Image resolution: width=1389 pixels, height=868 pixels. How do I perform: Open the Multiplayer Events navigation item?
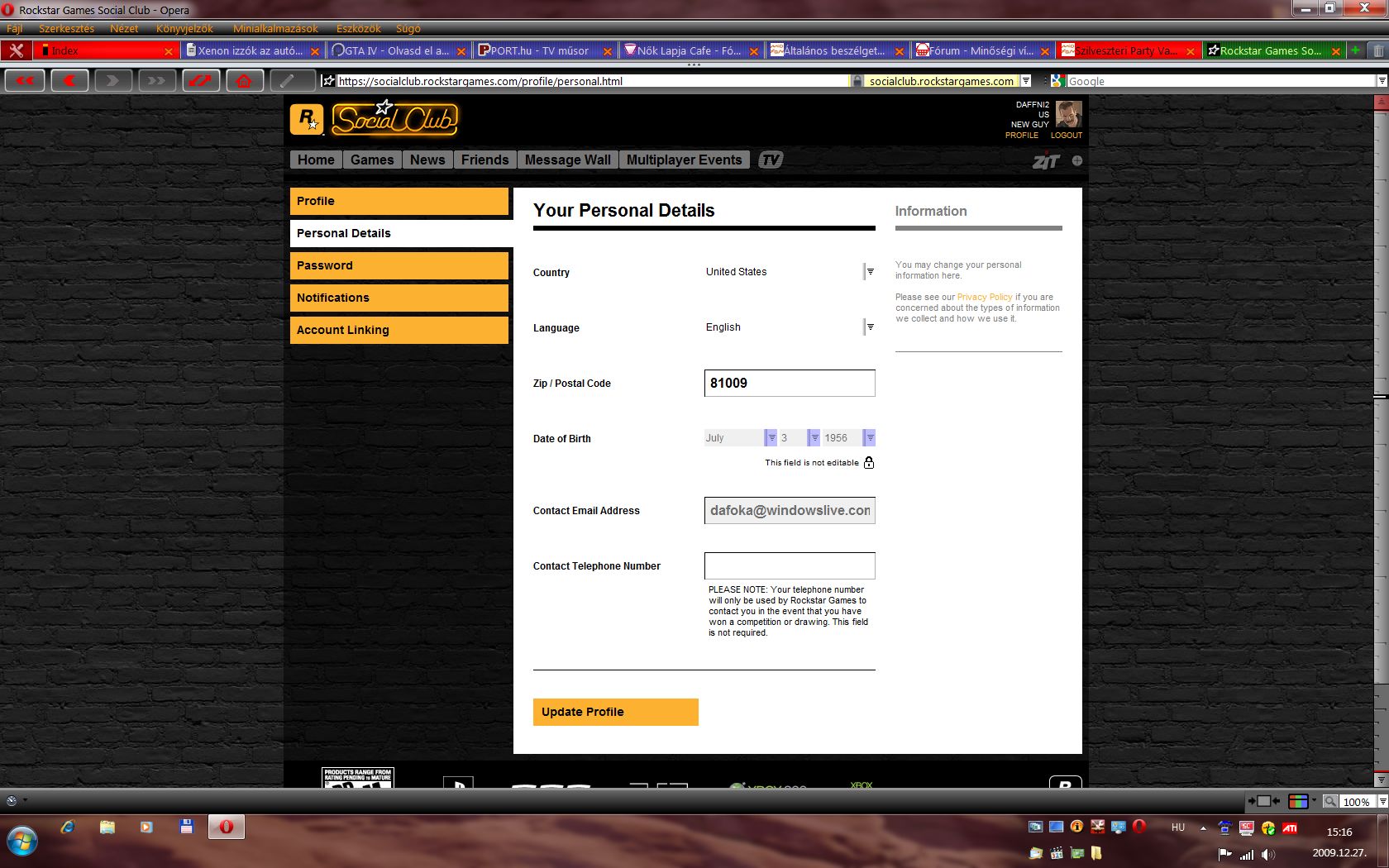pos(684,160)
